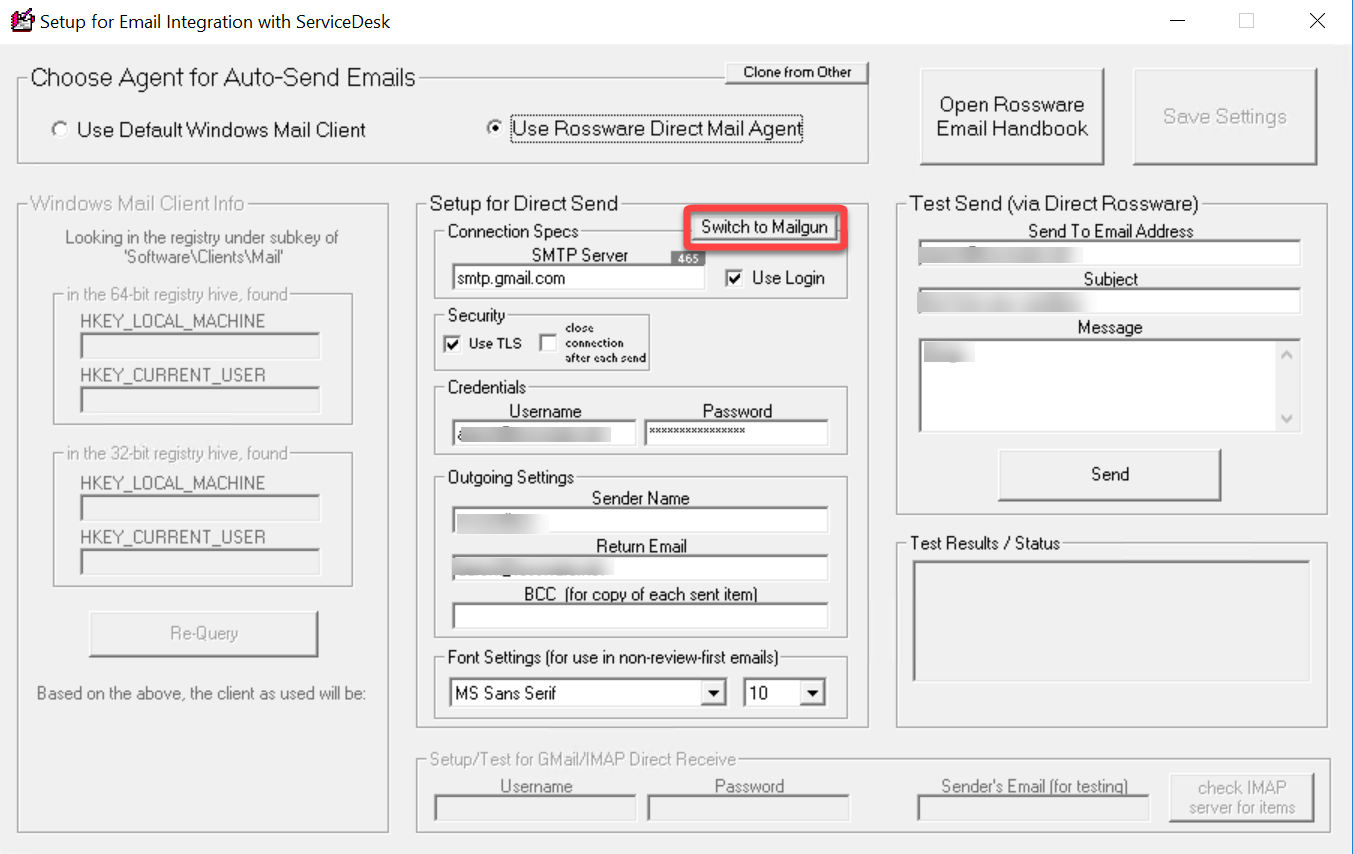Image resolution: width=1353 pixels, height=854 pixels.
Task: Click the Save Settings button
Action: pos(1225,116)
